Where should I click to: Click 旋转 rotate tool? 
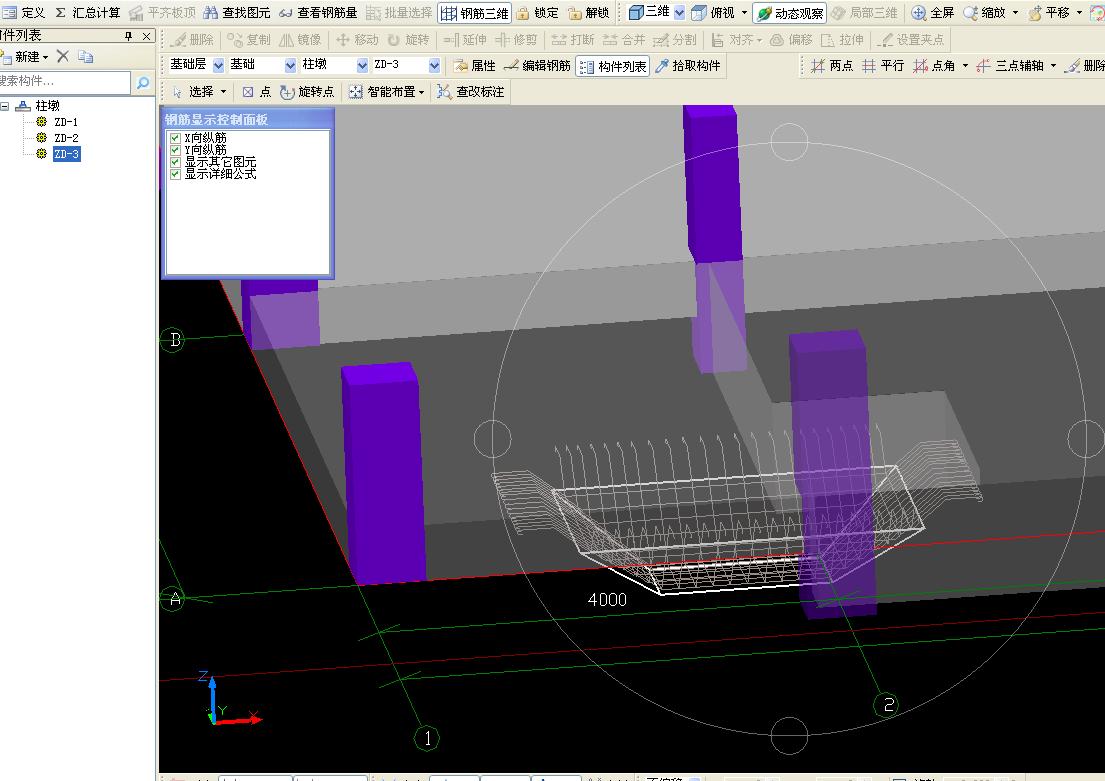coord(408,39)
